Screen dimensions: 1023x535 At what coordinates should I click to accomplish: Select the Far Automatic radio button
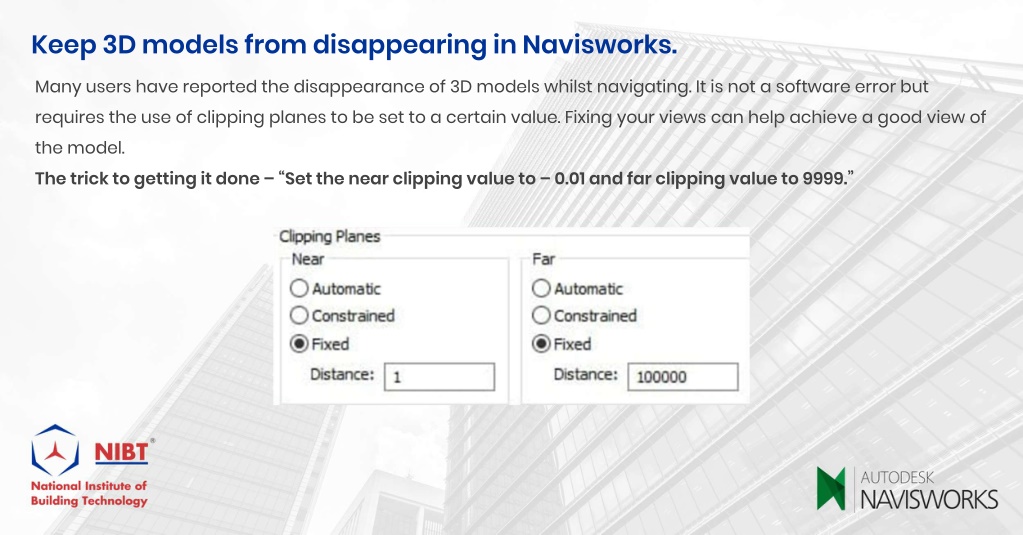pos(541,288)
